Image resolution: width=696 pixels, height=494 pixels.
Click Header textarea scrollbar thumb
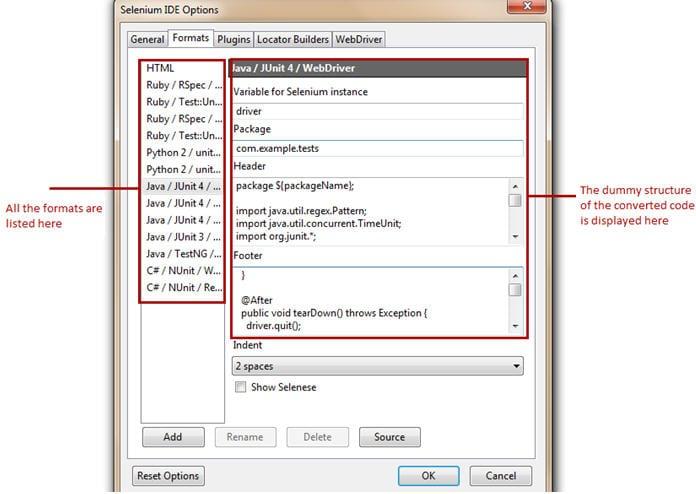coord(515,201)
